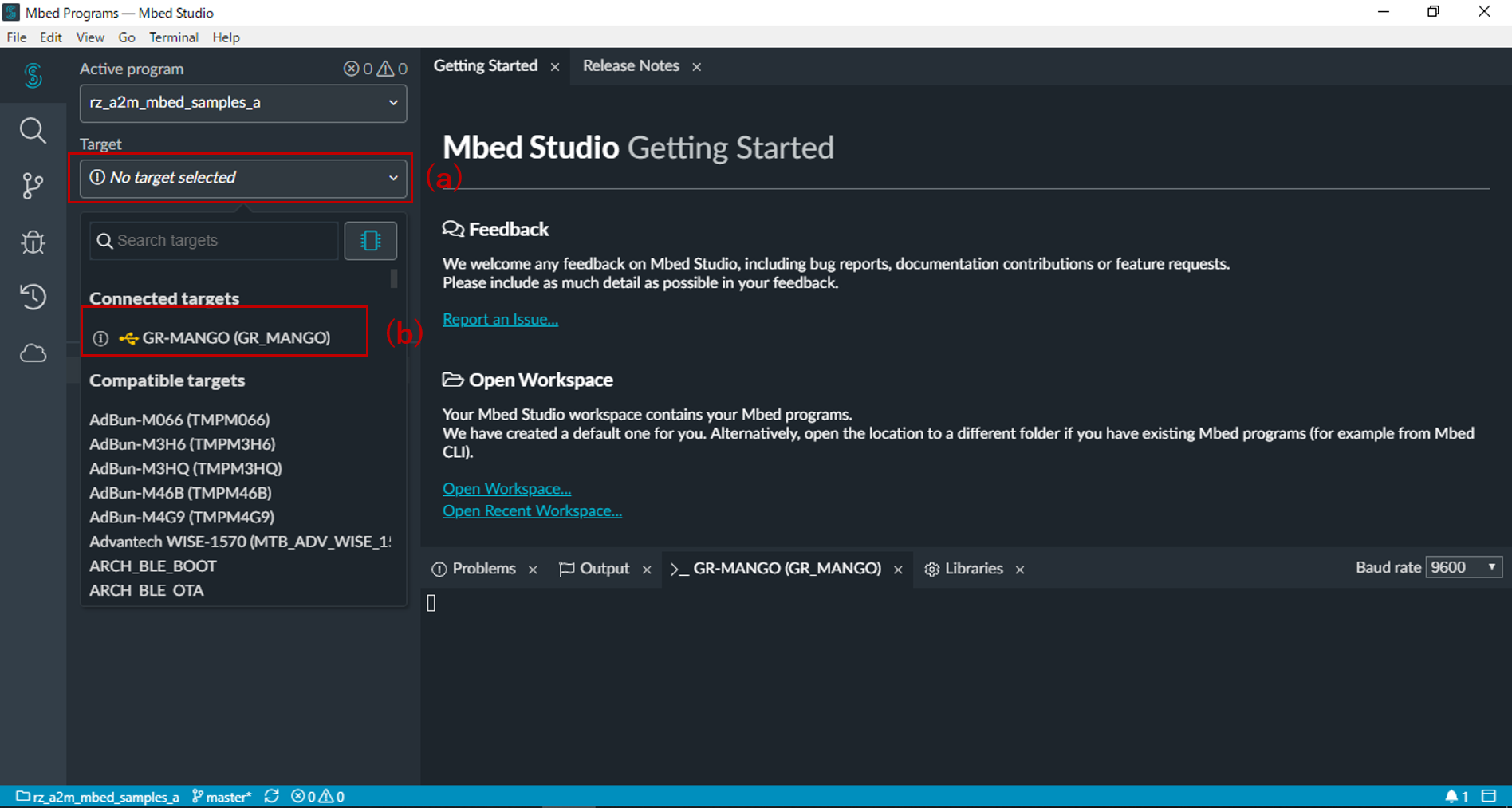Expand the Active program dropdown

click(x=242, y=103)
